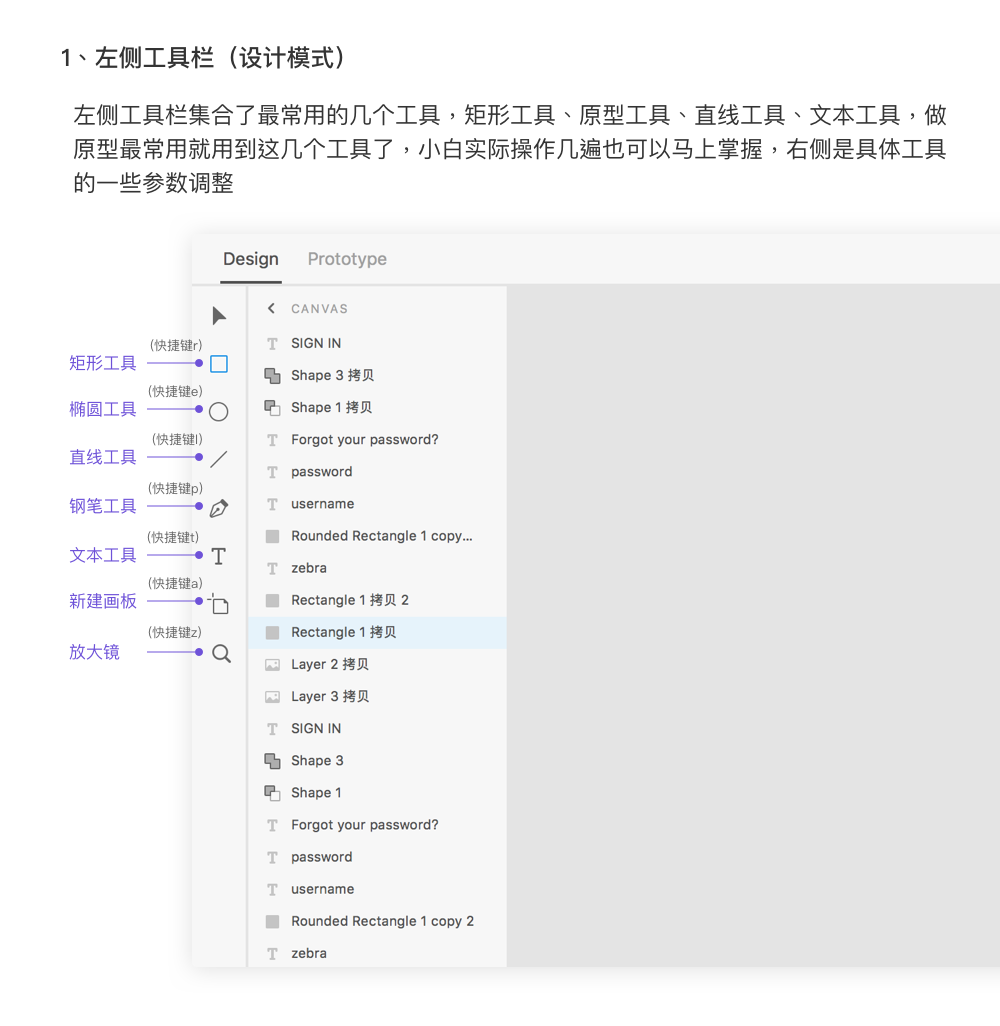
Task: Click the shape icon beside Shape 1 拷贝
Action: (272, 408)
